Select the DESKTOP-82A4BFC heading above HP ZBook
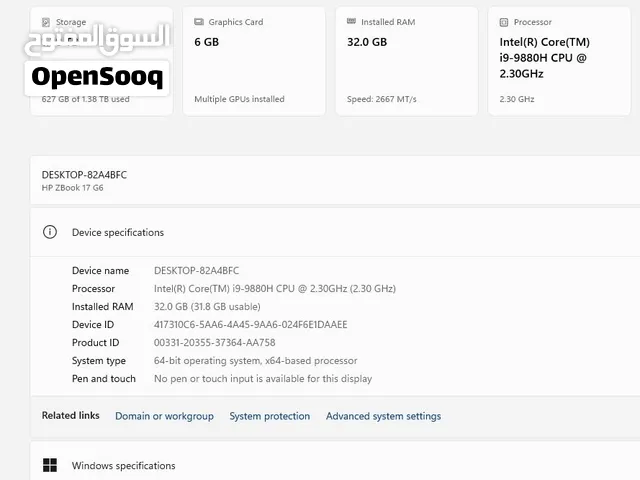This screenshot has height=480, width=640. click(84, 175)
